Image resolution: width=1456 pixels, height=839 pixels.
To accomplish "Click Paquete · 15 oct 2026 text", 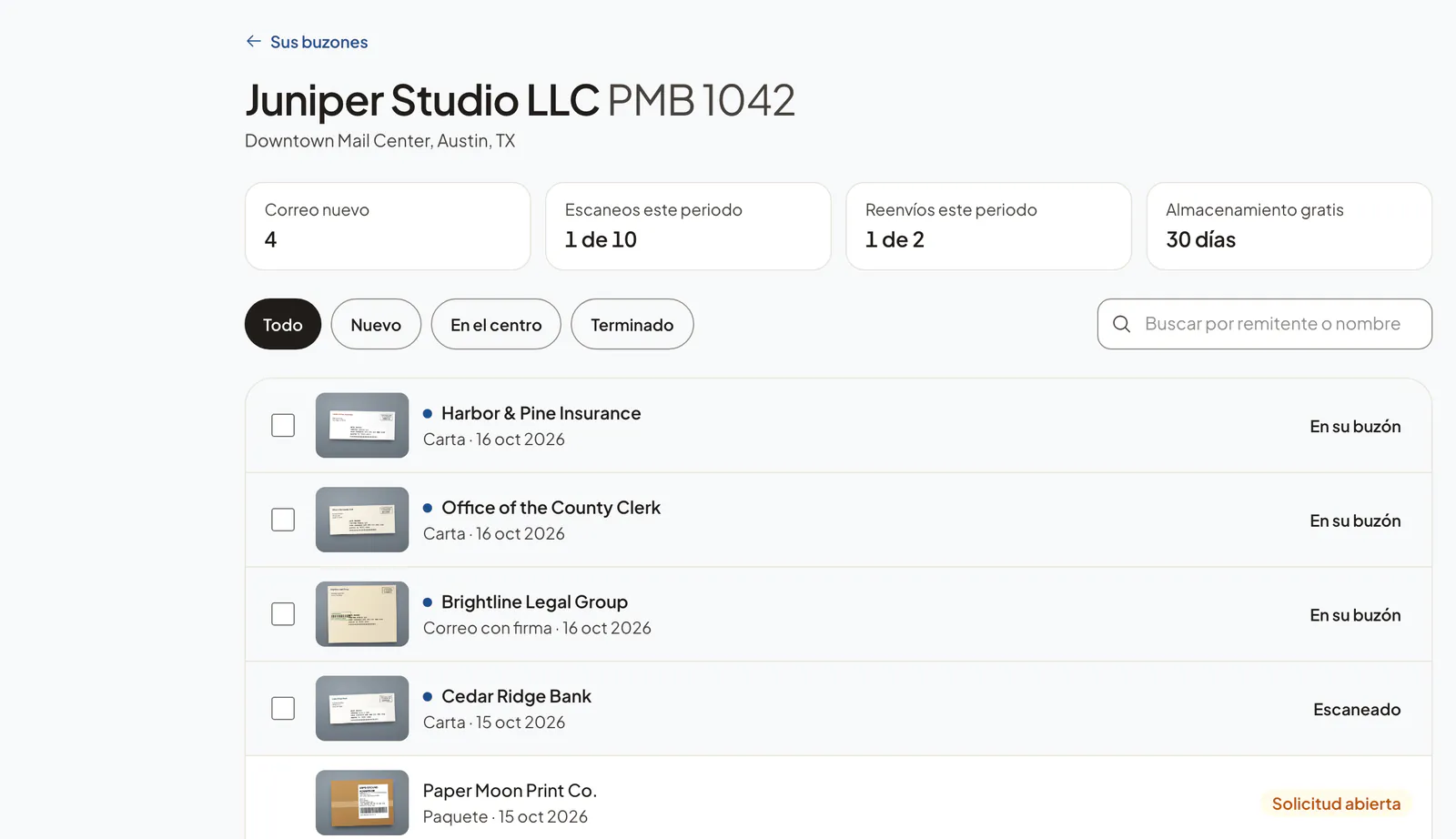I will pos(505,816).
